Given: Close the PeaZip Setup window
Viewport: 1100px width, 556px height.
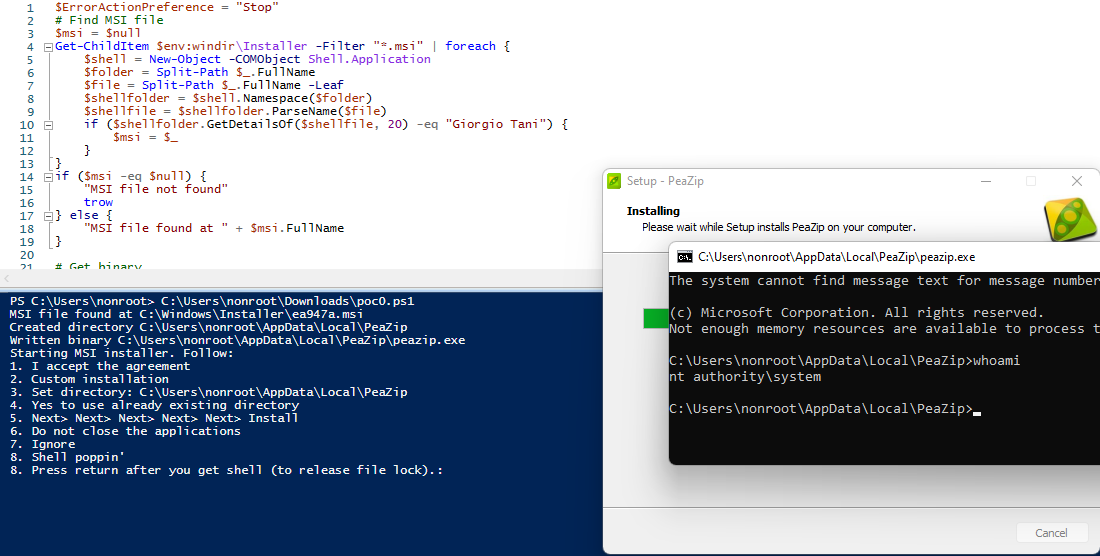Looking at the screenshot, I should click(1077, 181).
